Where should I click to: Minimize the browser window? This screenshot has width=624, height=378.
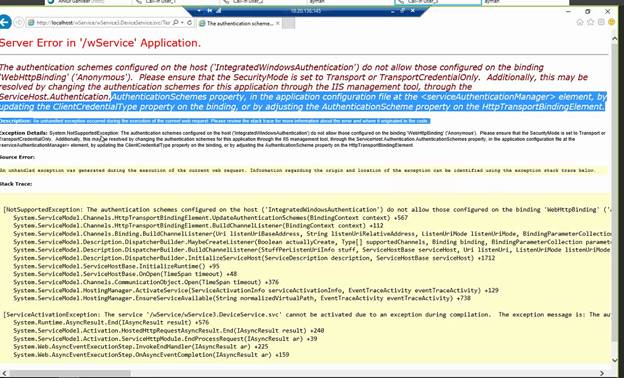tap(567, 12)
